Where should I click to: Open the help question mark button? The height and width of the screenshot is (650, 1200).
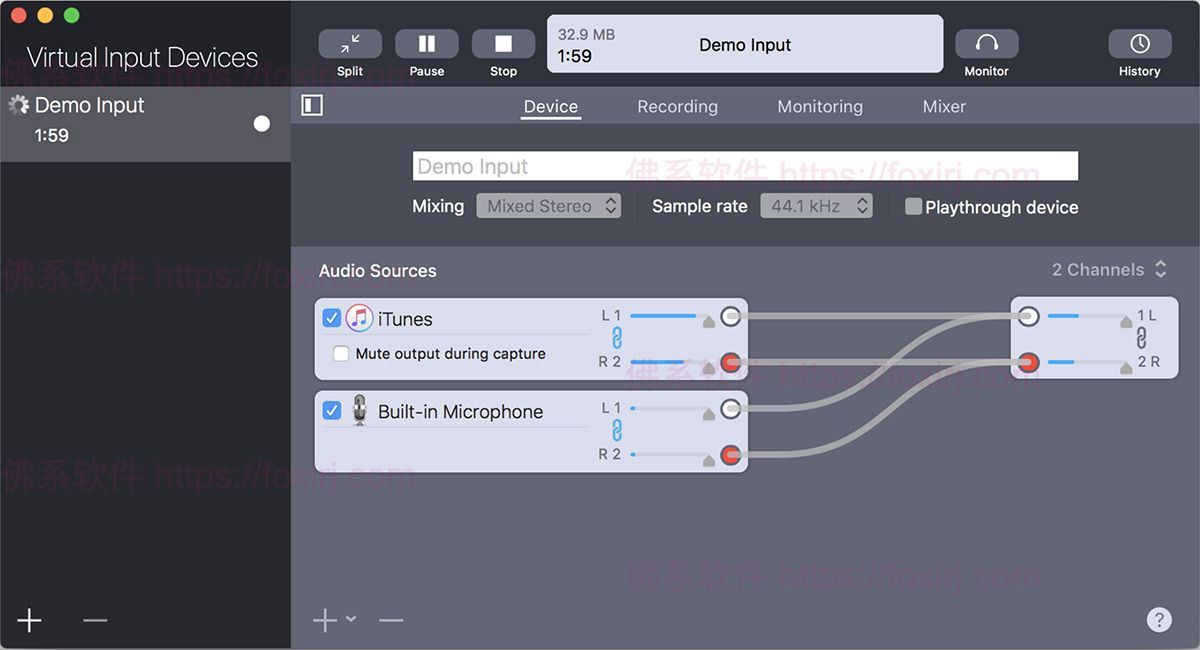pyautogui.click(x=1159, y=619)
